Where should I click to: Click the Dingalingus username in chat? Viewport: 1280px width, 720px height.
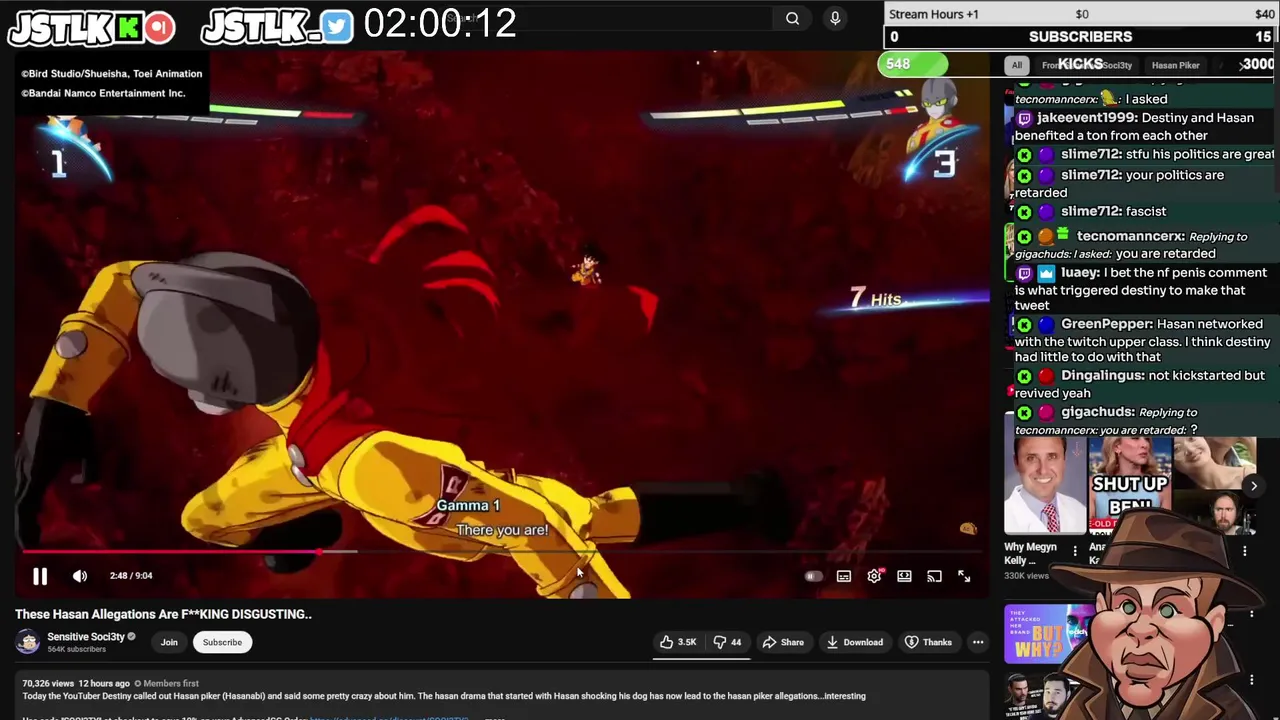click(x=1102, y=375)
